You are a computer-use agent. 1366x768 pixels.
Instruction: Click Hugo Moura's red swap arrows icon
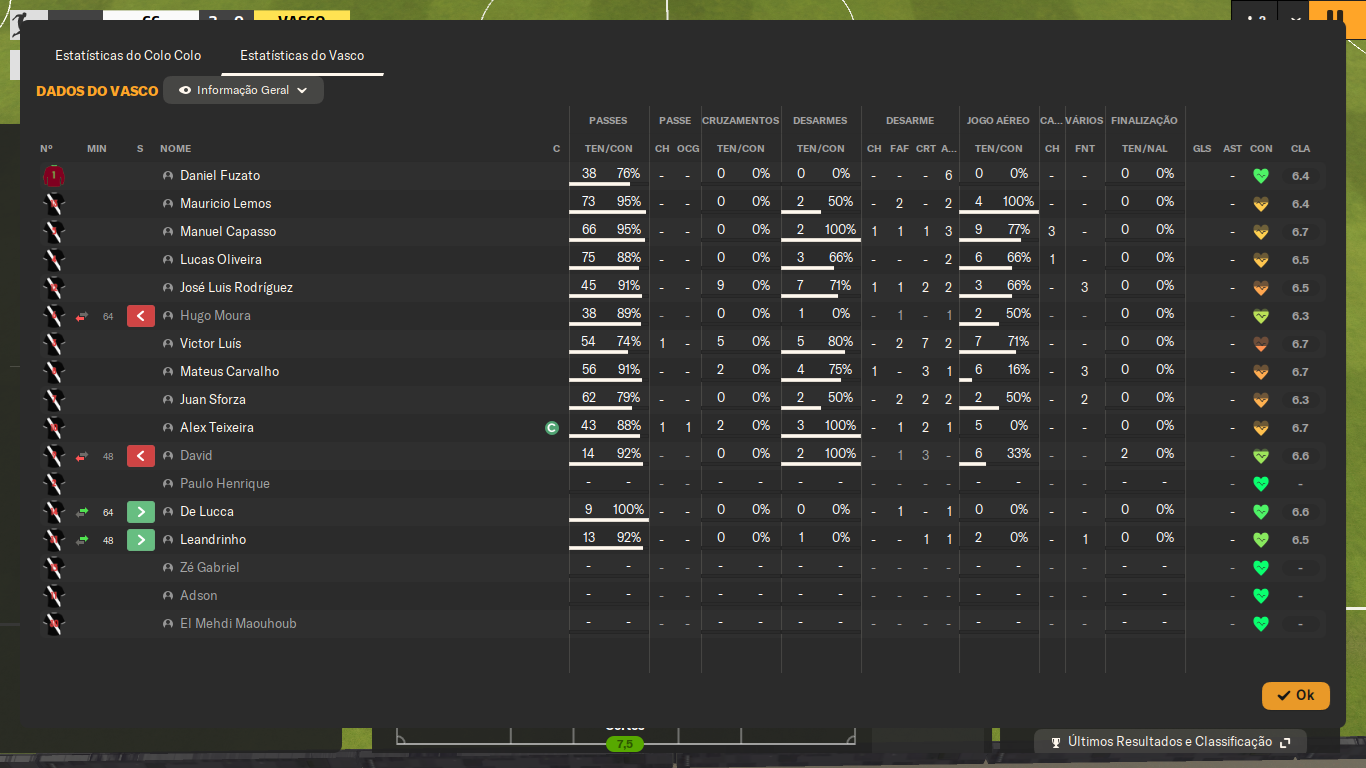click(82, 316)
